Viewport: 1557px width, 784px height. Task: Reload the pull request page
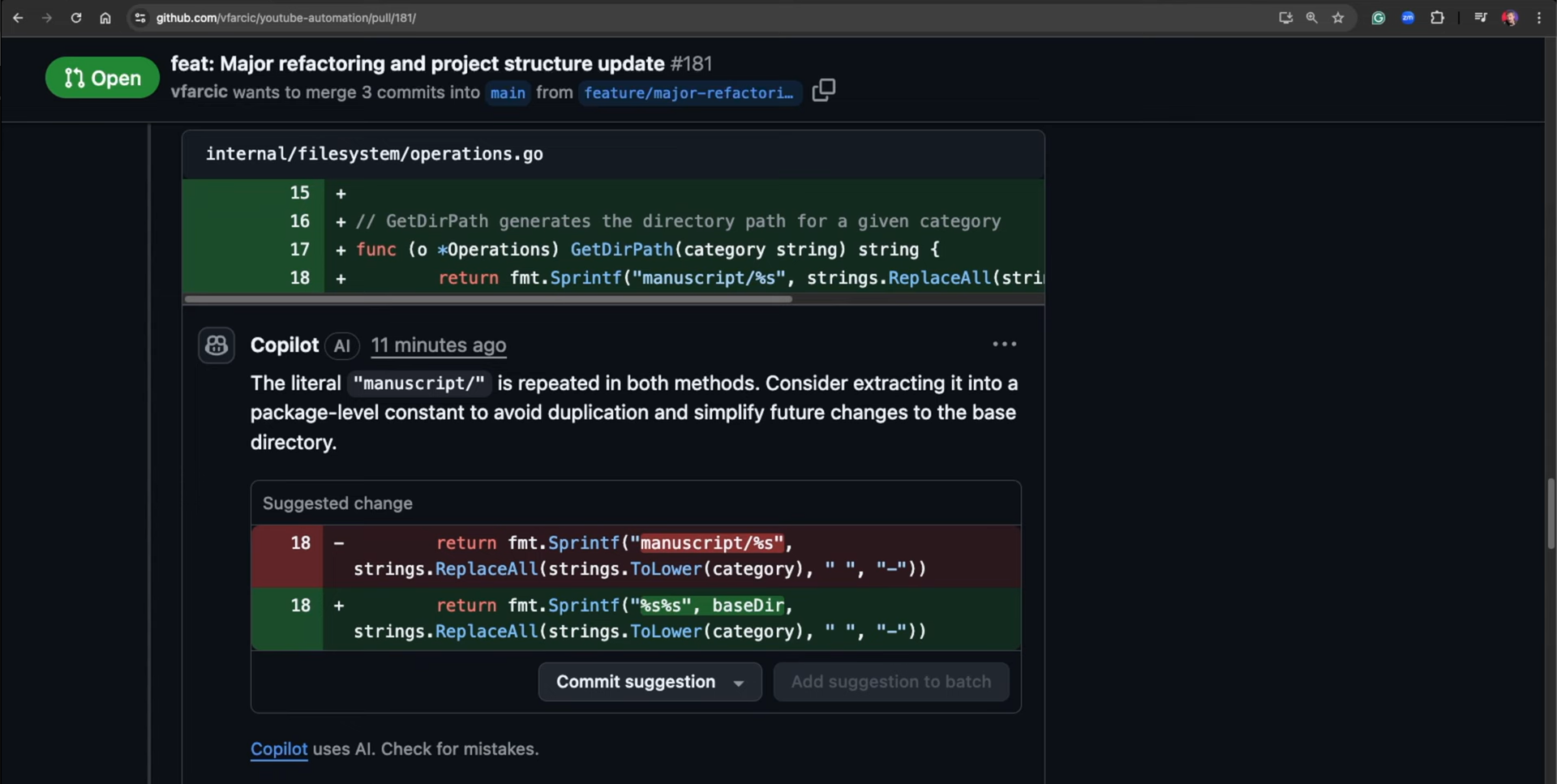[76, 18]
